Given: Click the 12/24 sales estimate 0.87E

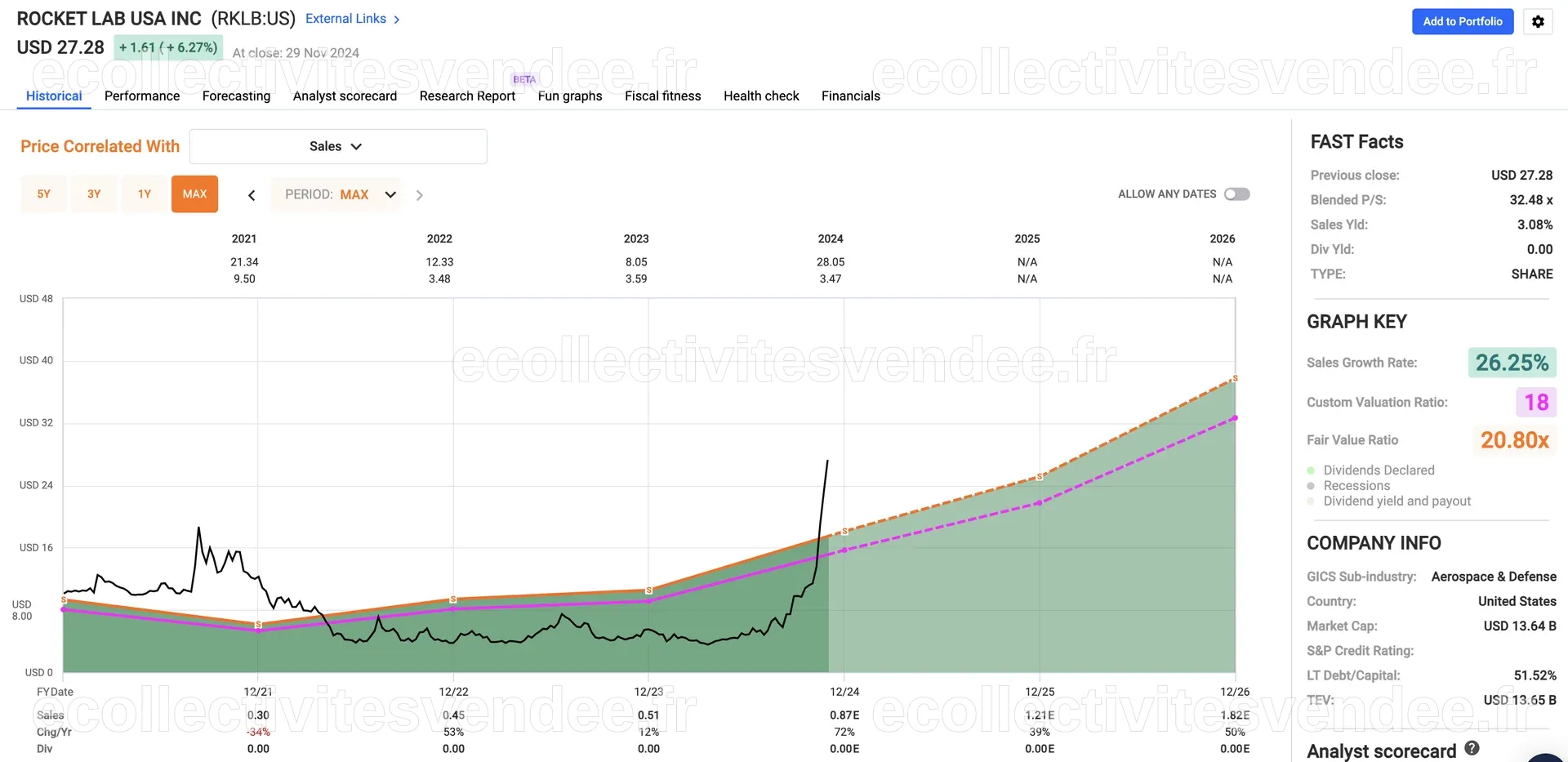Looking at the screenshot, I should coord(844,715).
